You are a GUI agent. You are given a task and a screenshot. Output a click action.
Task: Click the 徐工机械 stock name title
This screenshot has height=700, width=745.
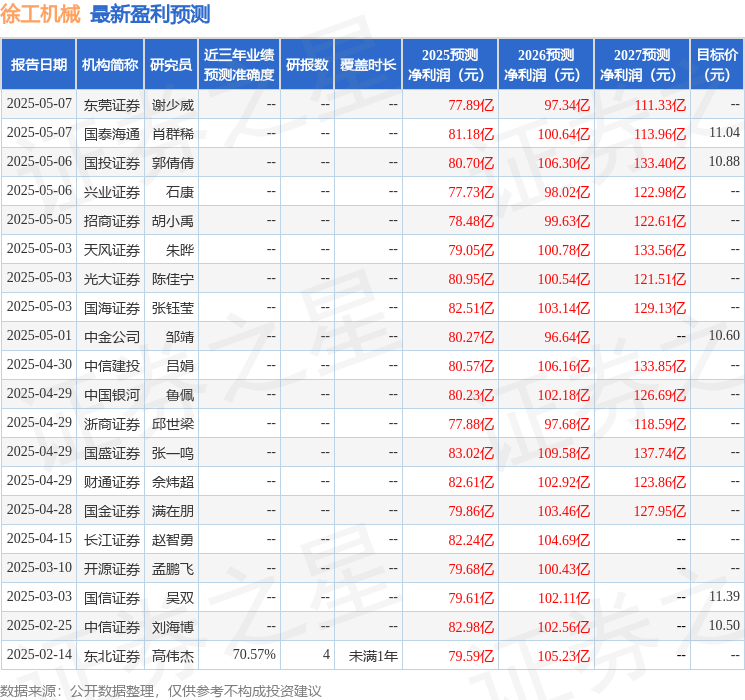click(41, 14)
